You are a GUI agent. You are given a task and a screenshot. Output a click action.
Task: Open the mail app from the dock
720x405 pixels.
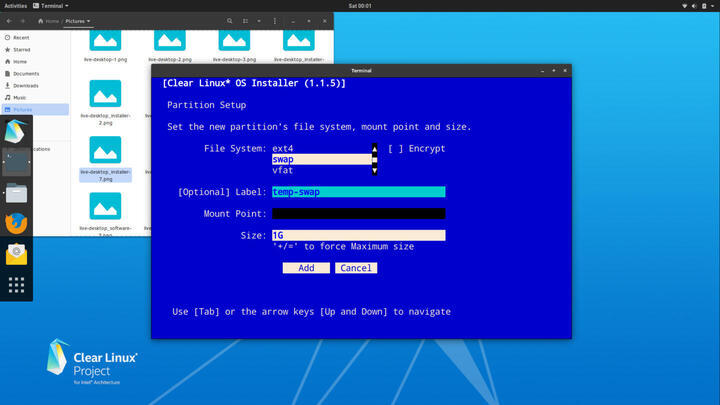(x=17, y=254)
